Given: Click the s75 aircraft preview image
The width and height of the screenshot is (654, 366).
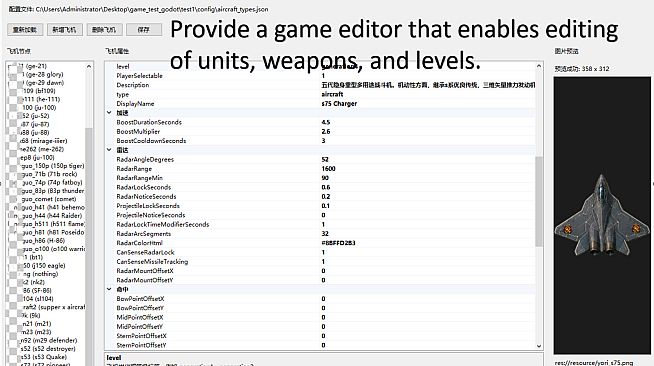Looking at the screenshot, I should coord(602,216).
